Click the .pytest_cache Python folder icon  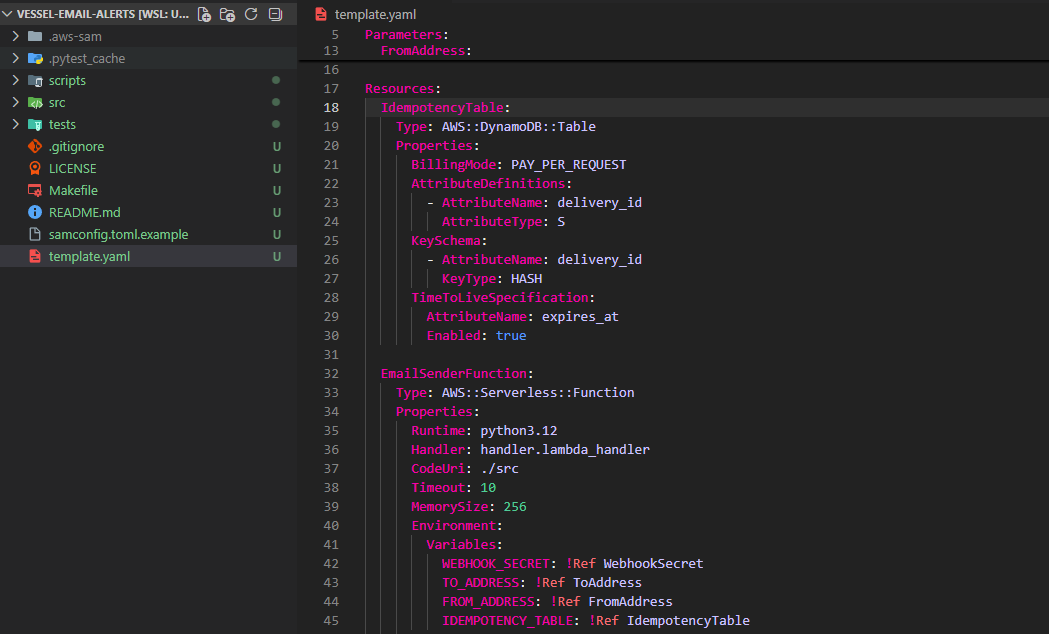click(x=35, y=58)
